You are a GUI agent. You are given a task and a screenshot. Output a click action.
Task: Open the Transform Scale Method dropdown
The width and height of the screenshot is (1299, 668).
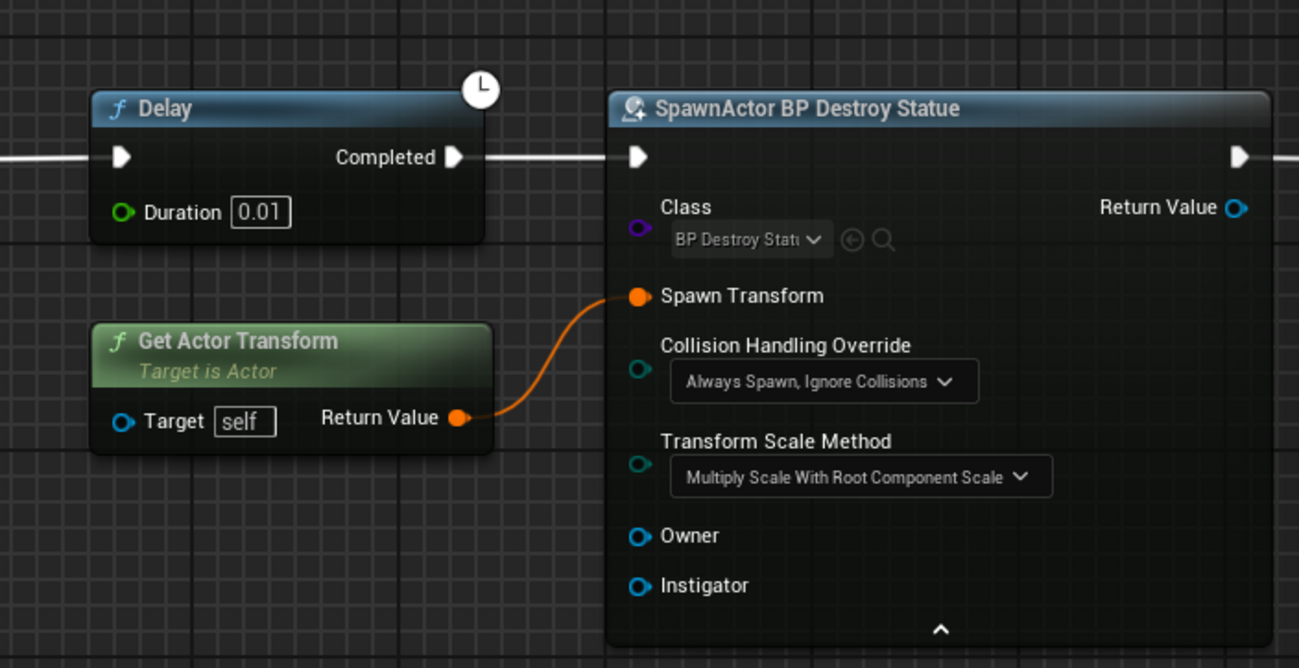click(x=860, y=478)
